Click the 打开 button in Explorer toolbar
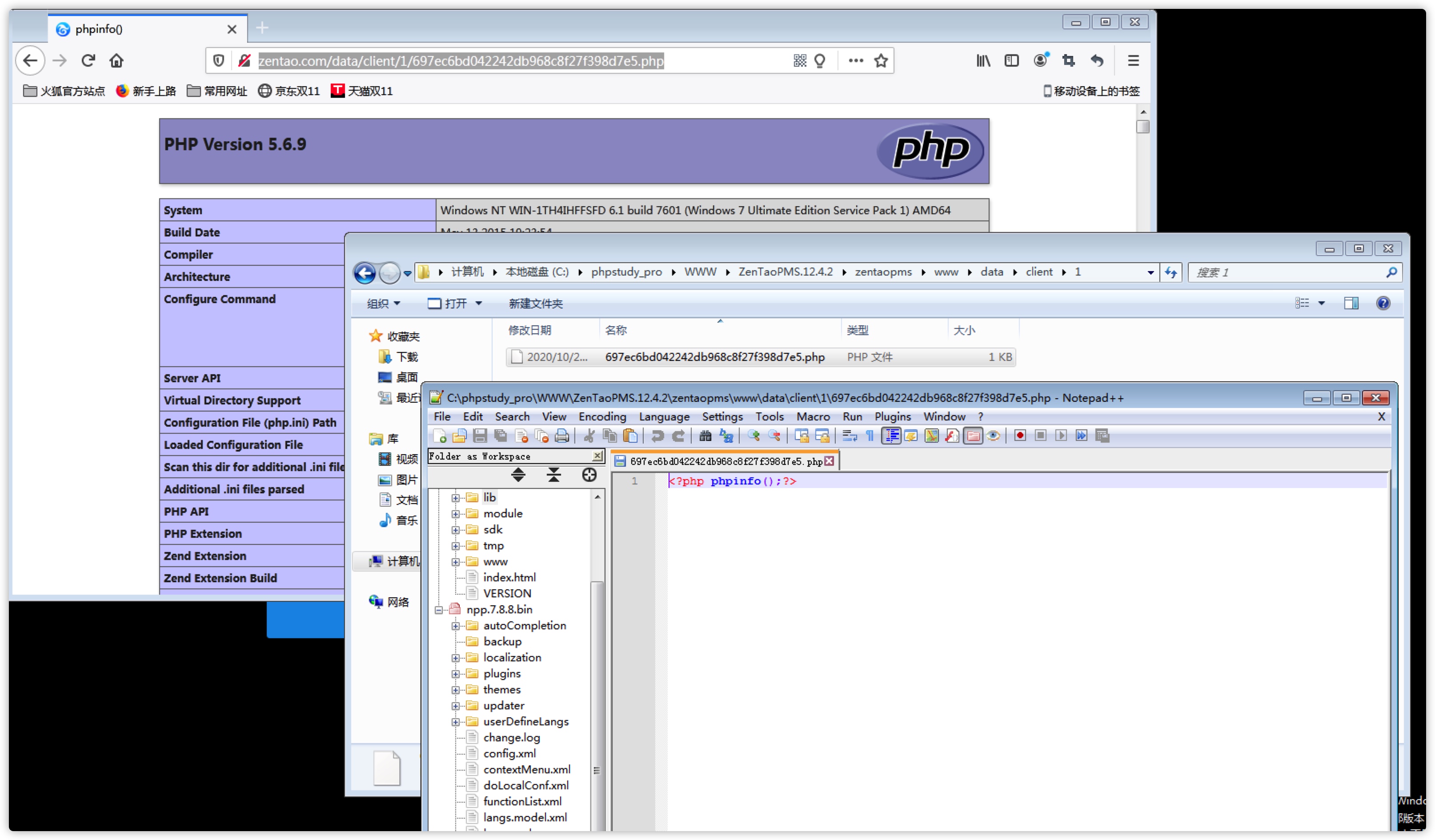This screenshot has width=1435, height=840. tap(455, 304)
